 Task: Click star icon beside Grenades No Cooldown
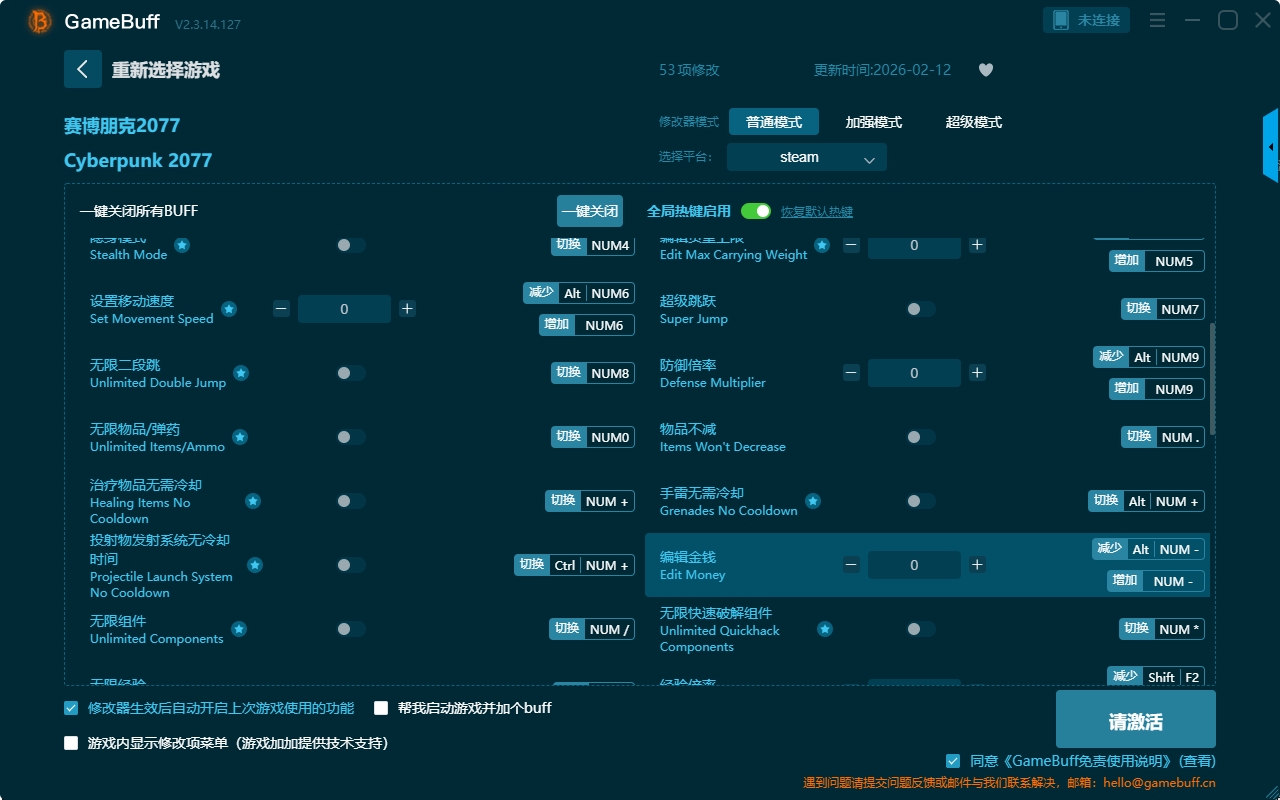tap(813, 501)
